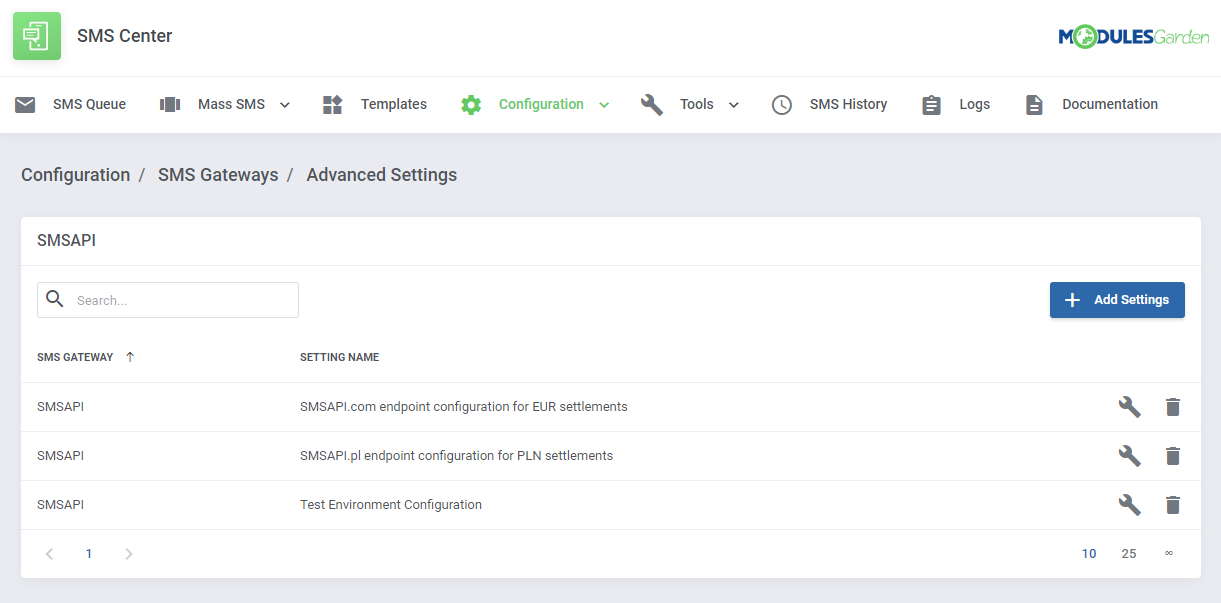Delete Test Environment Configuration via trash icon
Image resolution: width=1221 pixels, height=603 pixels.
pyautogui.click(x=1173, y=504)
